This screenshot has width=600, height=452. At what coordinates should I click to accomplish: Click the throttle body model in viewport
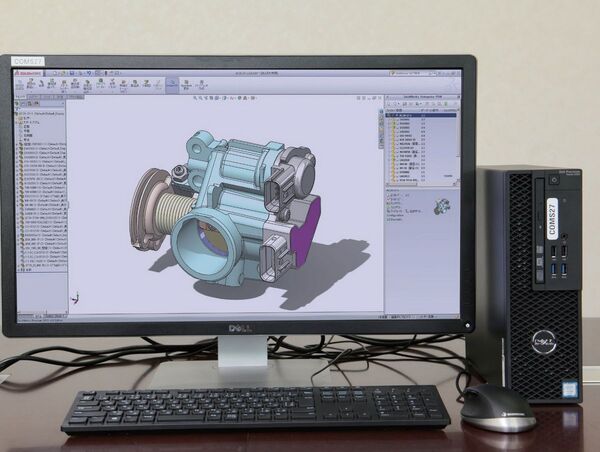(226, 209)
